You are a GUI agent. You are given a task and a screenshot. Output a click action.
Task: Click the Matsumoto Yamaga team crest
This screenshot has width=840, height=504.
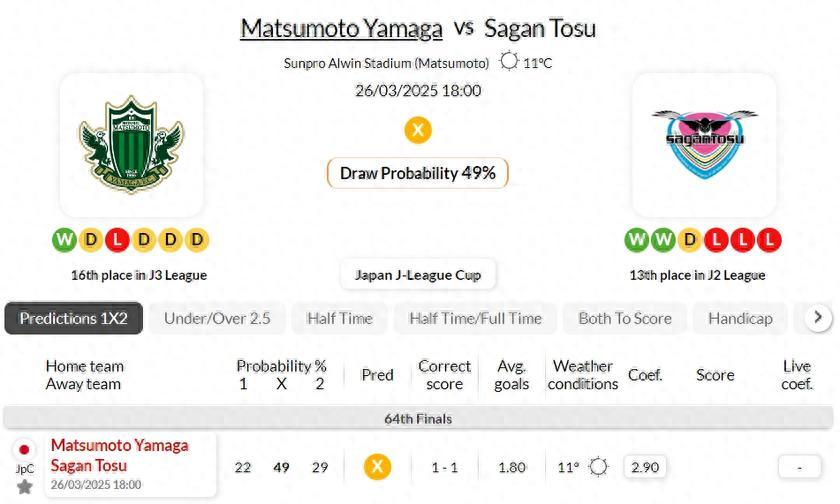coord(131,144)
